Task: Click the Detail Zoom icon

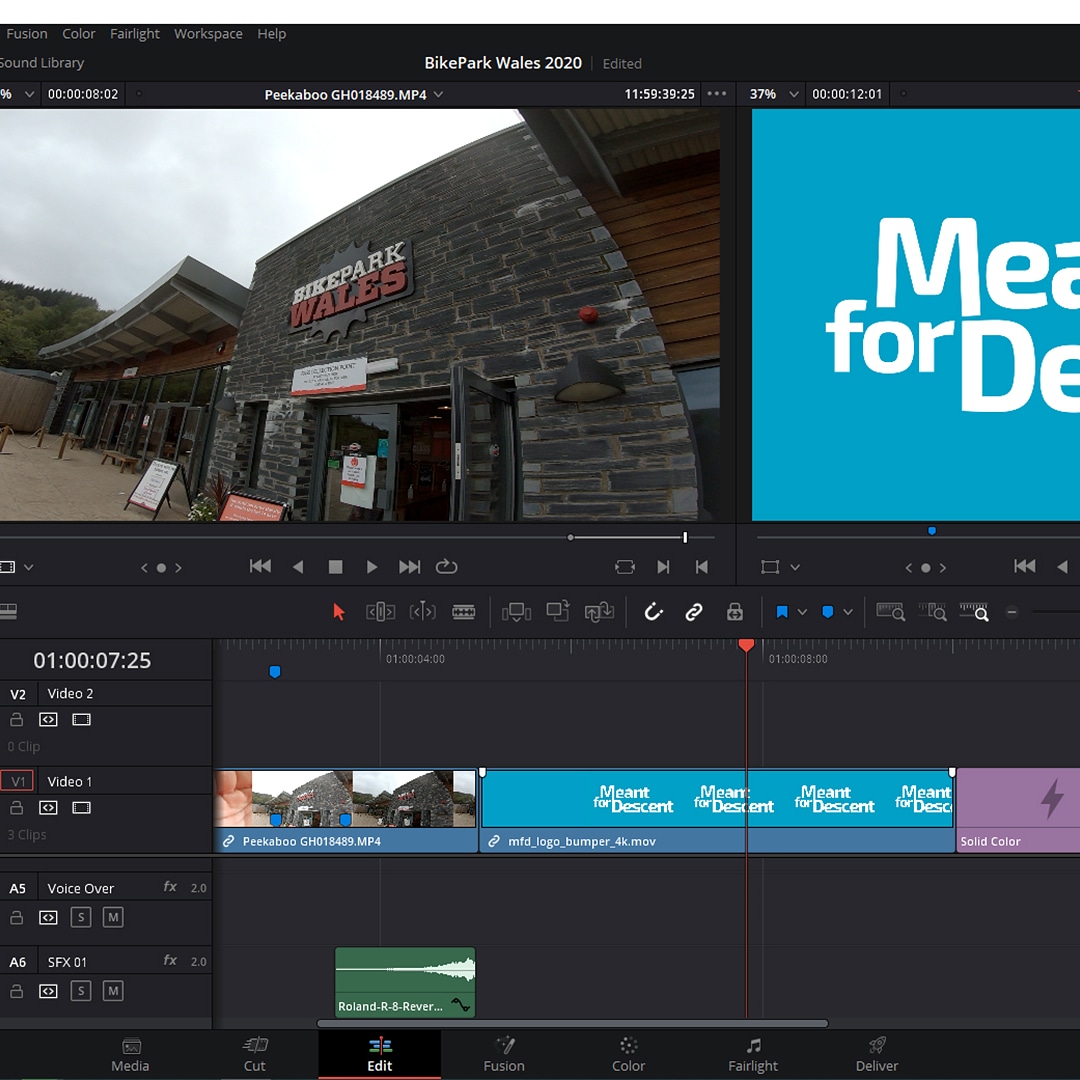Action: (933, 612)
